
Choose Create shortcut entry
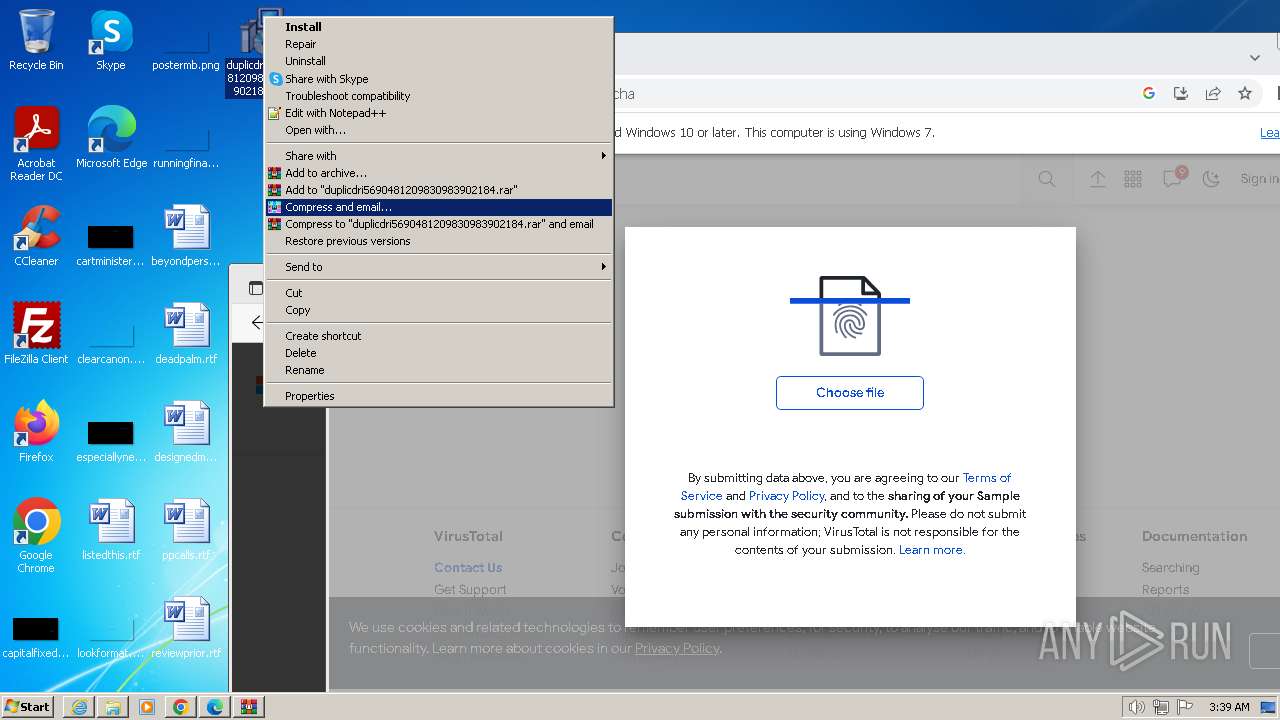[x=438, y=336]
